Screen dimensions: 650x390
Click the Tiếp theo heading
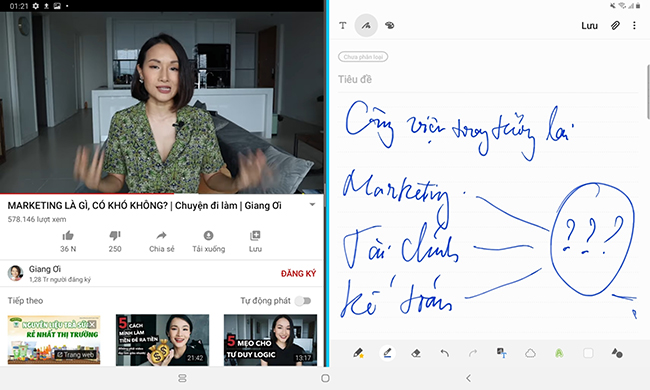25,301
